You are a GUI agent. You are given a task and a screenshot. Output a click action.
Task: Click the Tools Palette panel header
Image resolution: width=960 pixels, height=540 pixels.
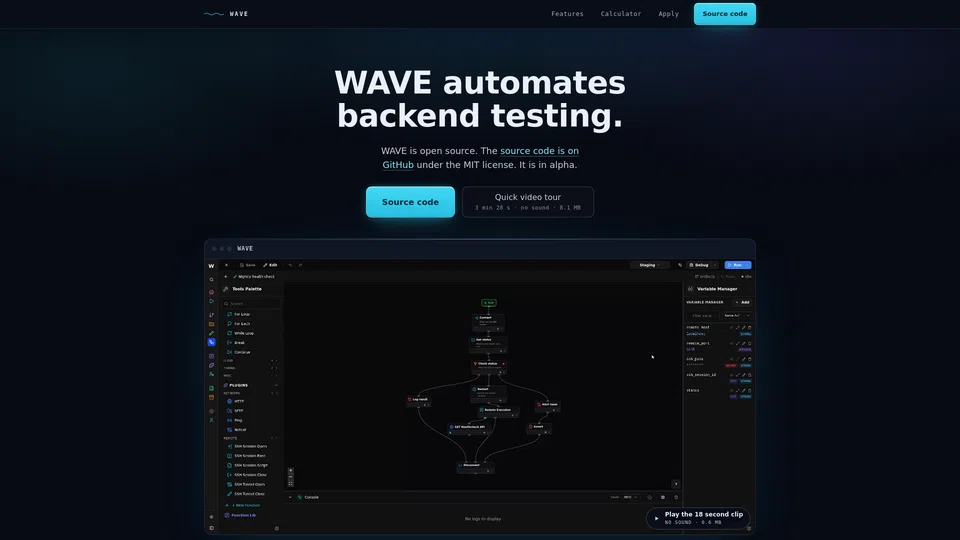[247, 289]
